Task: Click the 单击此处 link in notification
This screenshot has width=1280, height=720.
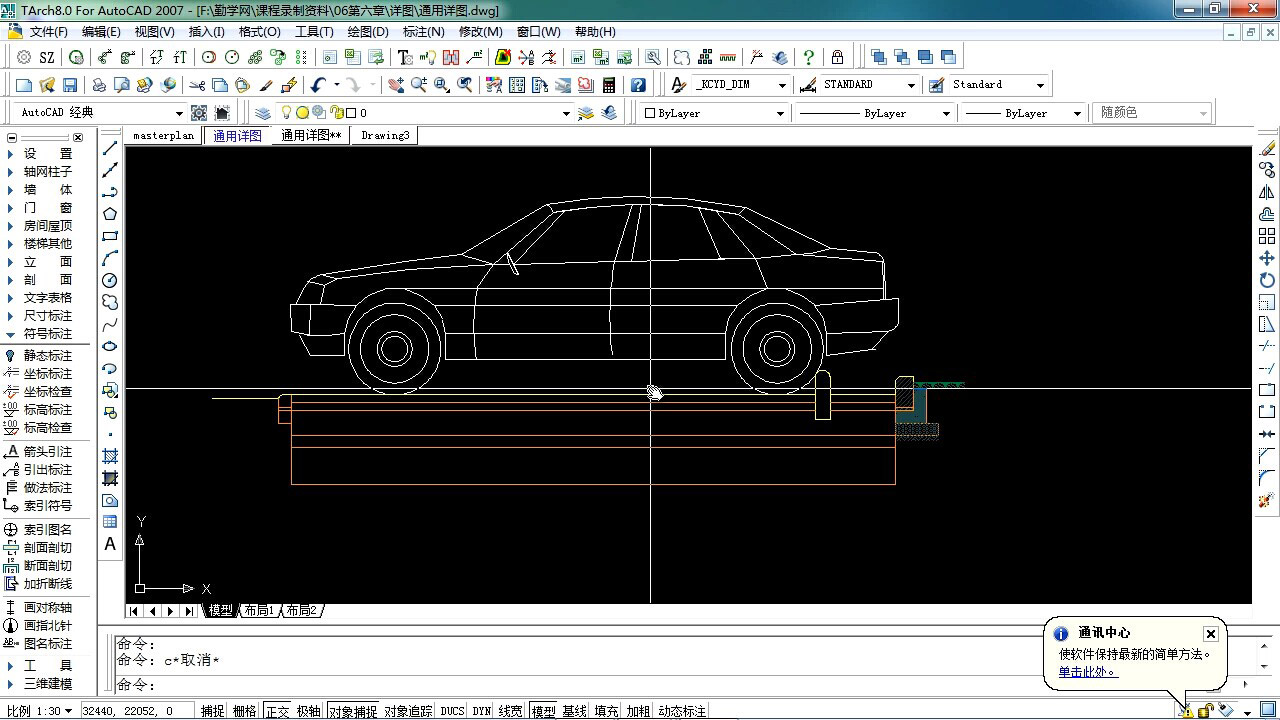Action: [1088, 671]
